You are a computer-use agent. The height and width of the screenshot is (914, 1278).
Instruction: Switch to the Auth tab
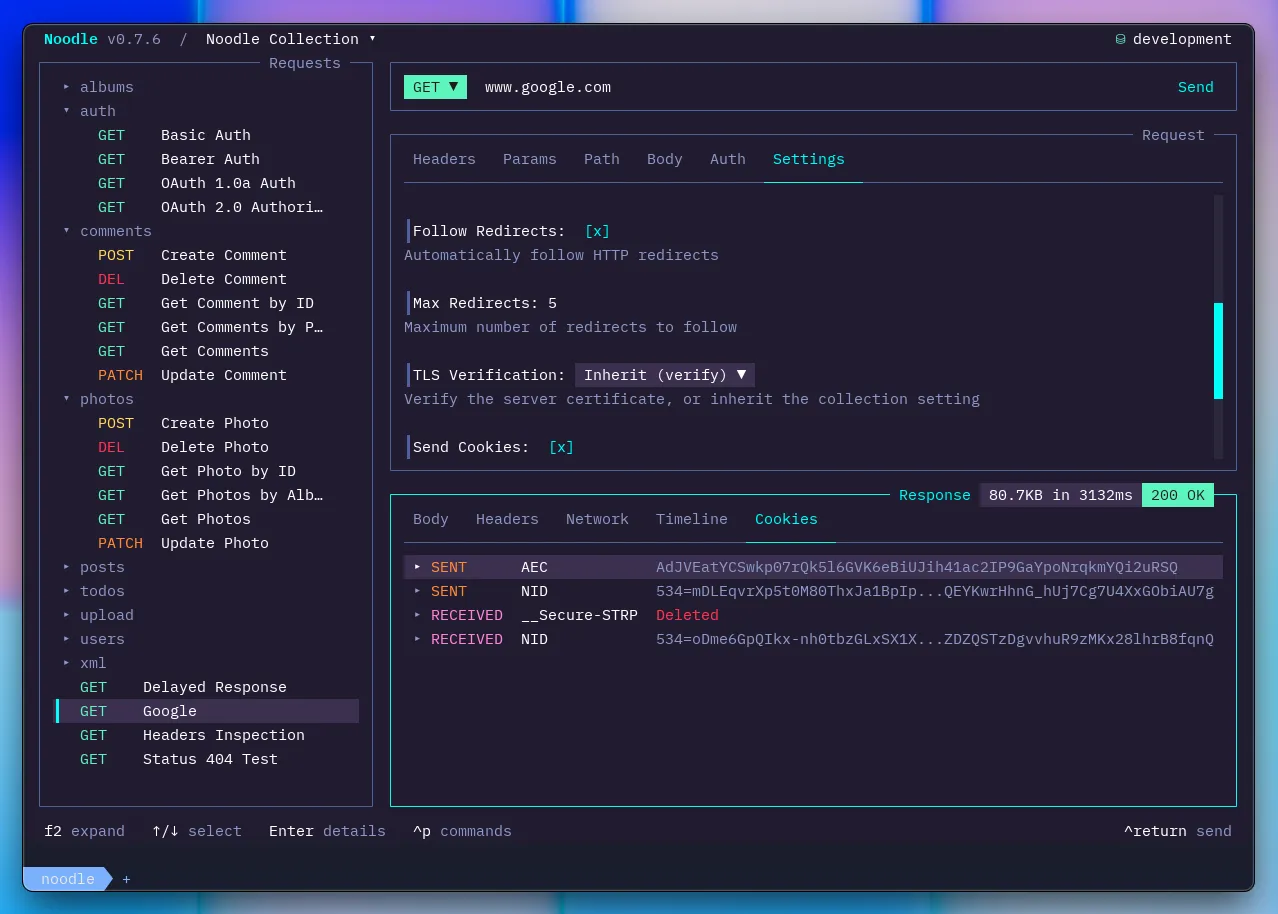tap(728, 159)
